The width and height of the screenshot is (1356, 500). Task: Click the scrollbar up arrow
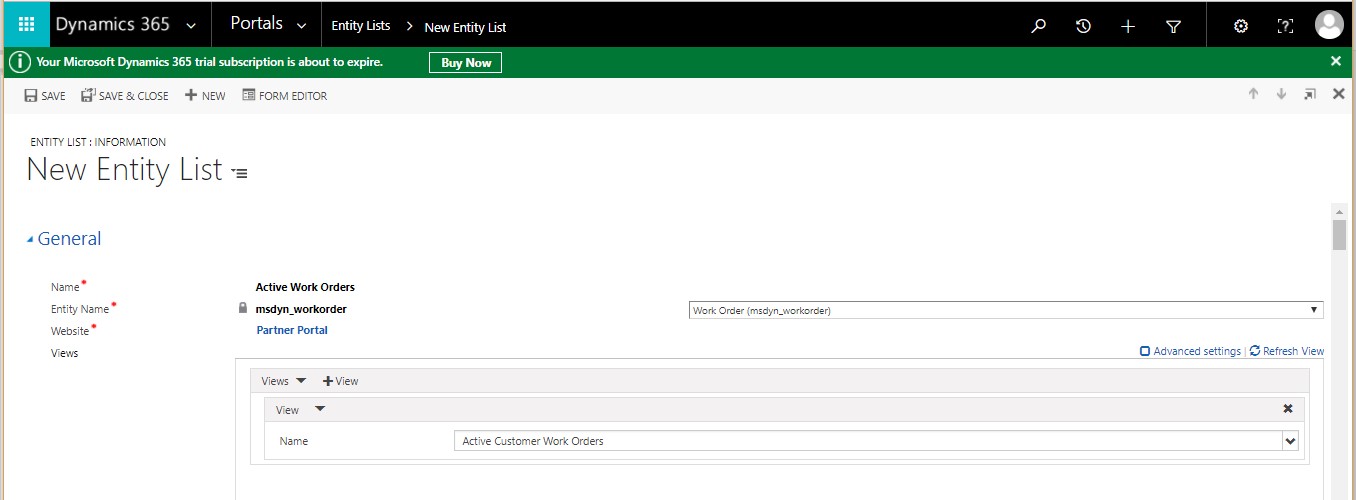[1339, 211]
